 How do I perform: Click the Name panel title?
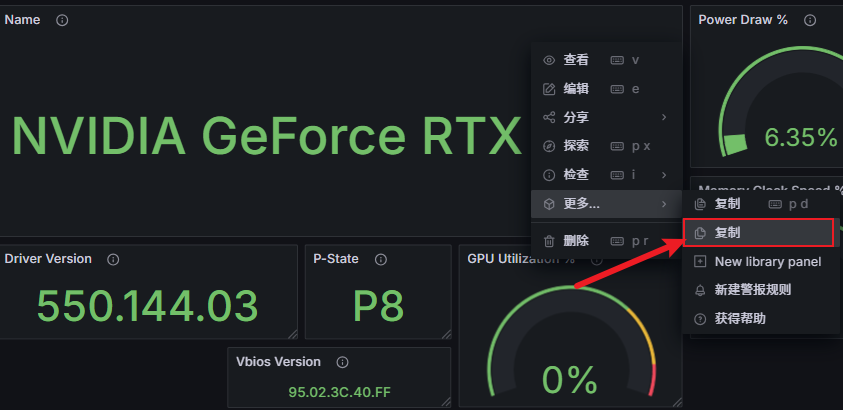point(23,20)
